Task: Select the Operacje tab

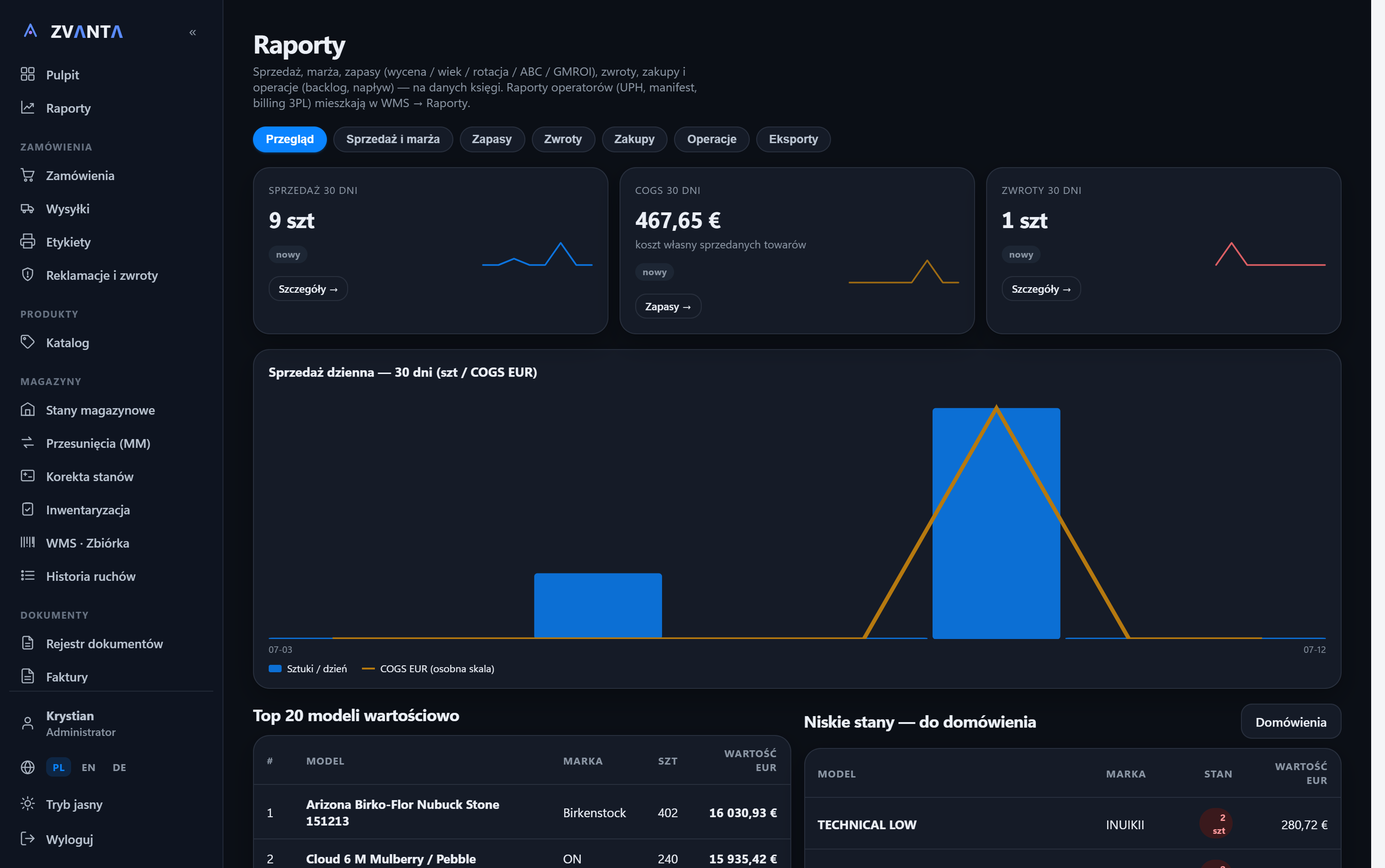Action: coord(711,139)
